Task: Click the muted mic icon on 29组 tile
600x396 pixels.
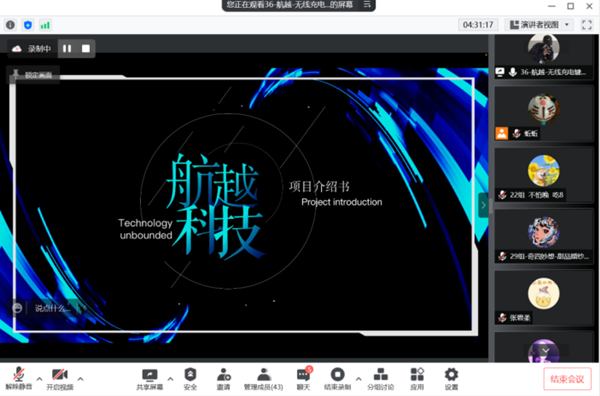Action: coord(502,256)
